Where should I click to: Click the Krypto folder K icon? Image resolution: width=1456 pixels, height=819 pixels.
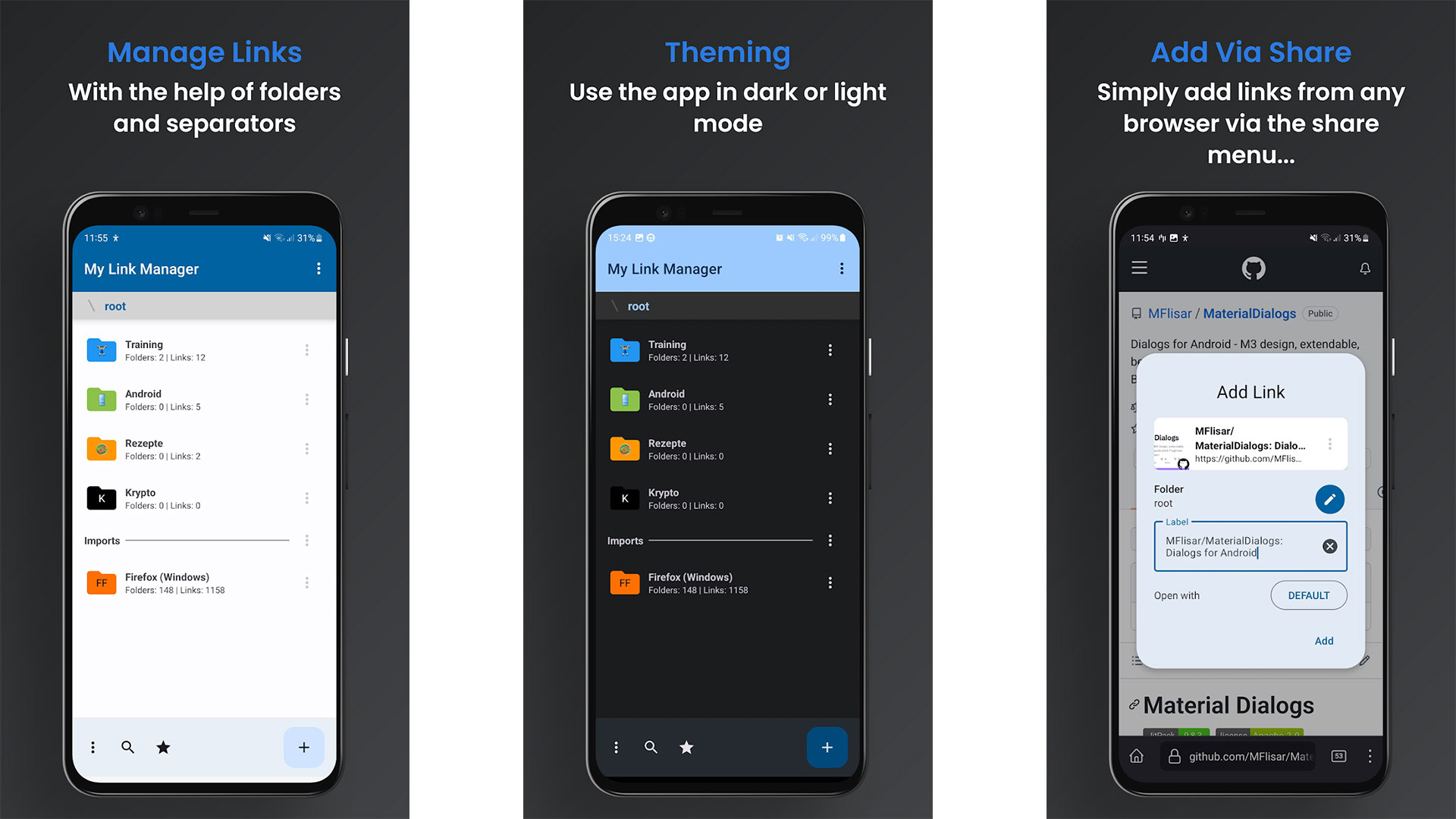100,498
